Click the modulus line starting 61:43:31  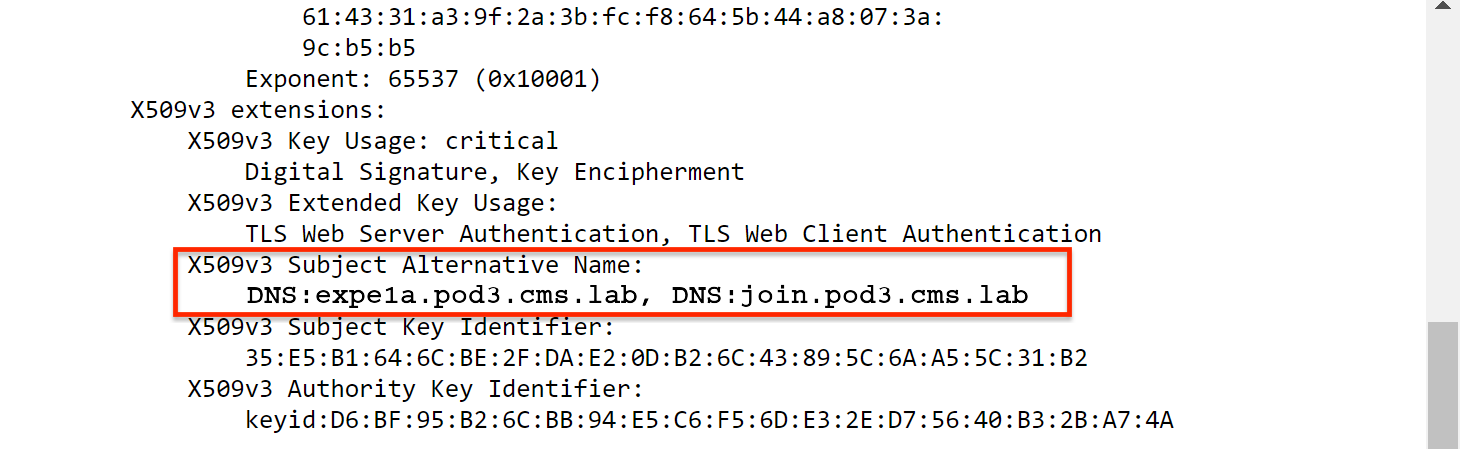pos(622,17)
